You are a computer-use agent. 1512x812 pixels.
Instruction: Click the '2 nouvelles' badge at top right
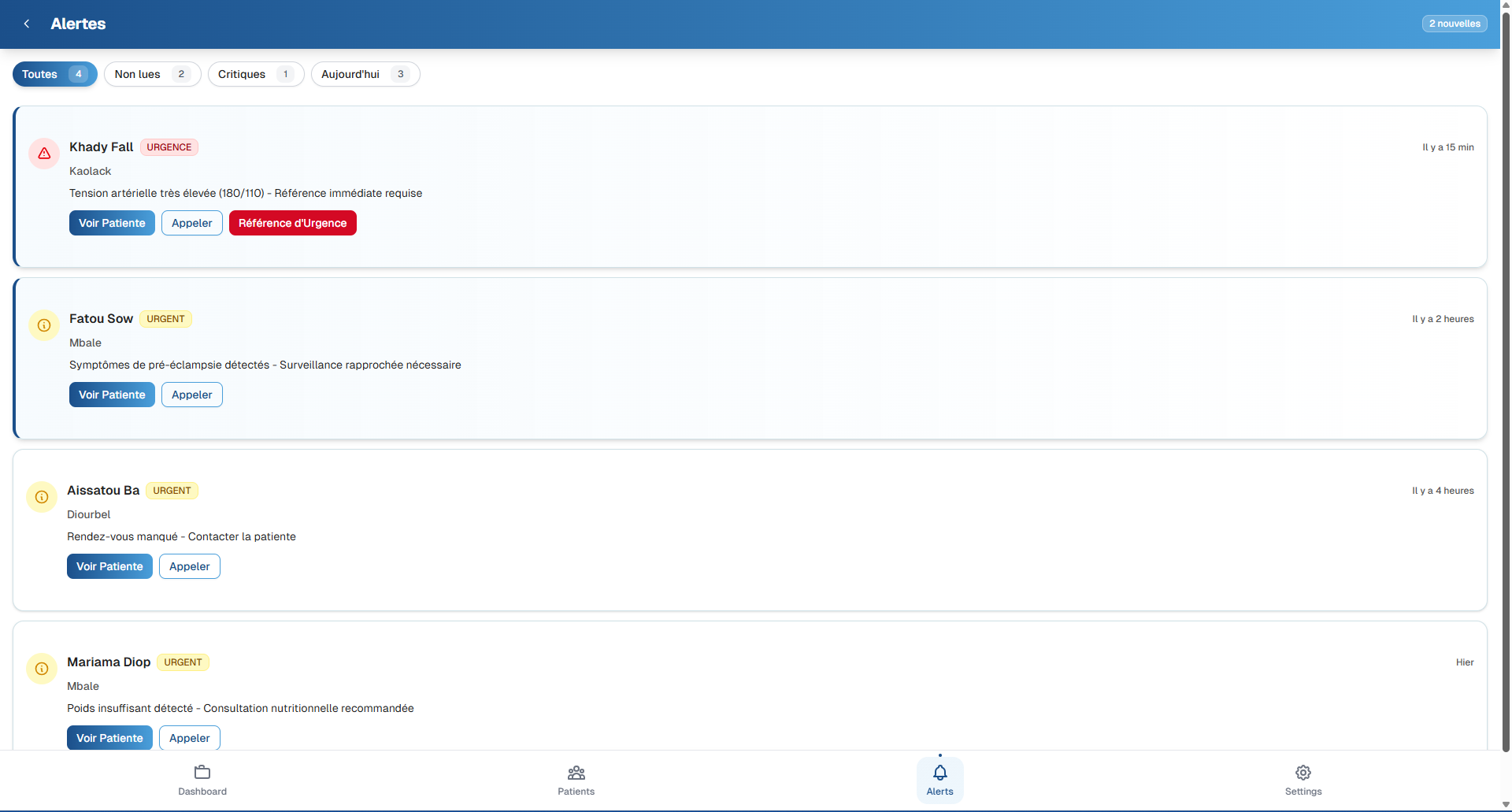click(x=1453, y=24)
